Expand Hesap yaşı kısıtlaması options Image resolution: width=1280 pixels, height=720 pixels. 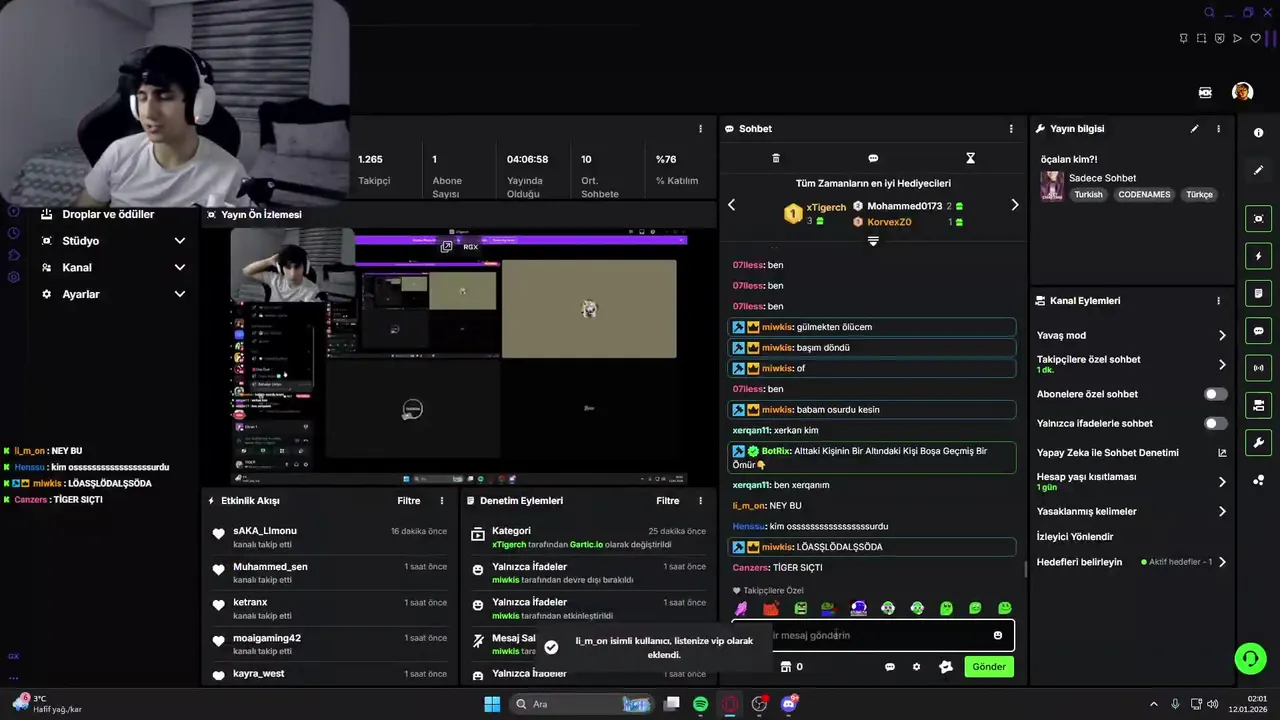pyautogui.click(x=1222, y=482)
